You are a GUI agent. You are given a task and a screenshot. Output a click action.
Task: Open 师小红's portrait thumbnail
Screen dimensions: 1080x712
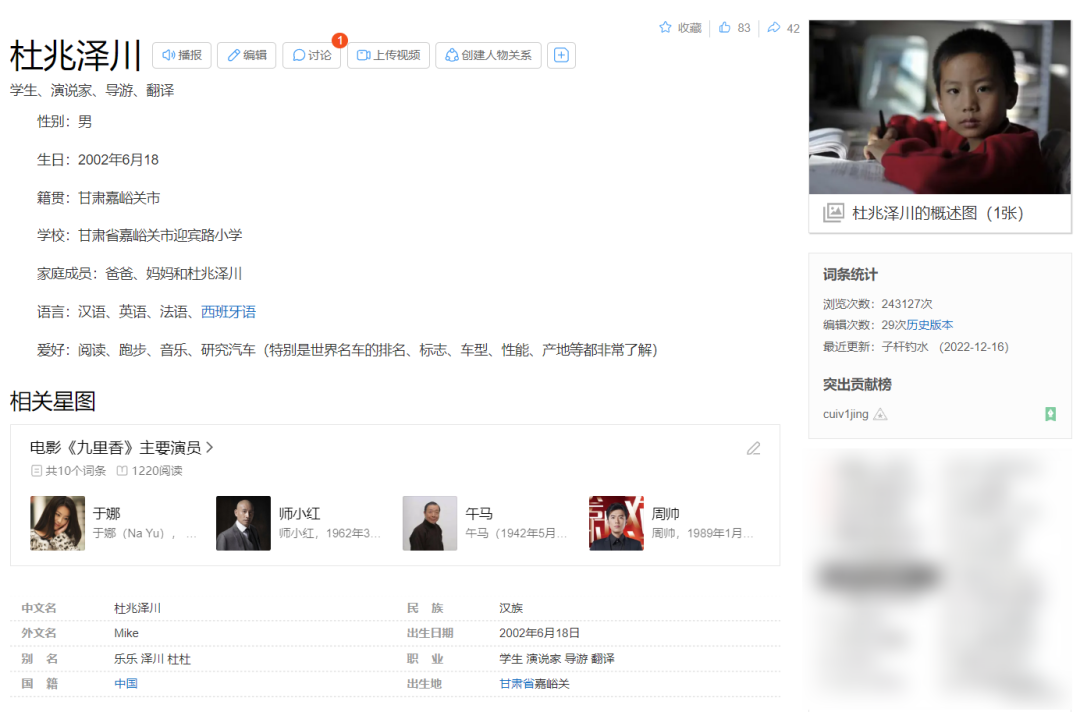(x=243, y=523)
